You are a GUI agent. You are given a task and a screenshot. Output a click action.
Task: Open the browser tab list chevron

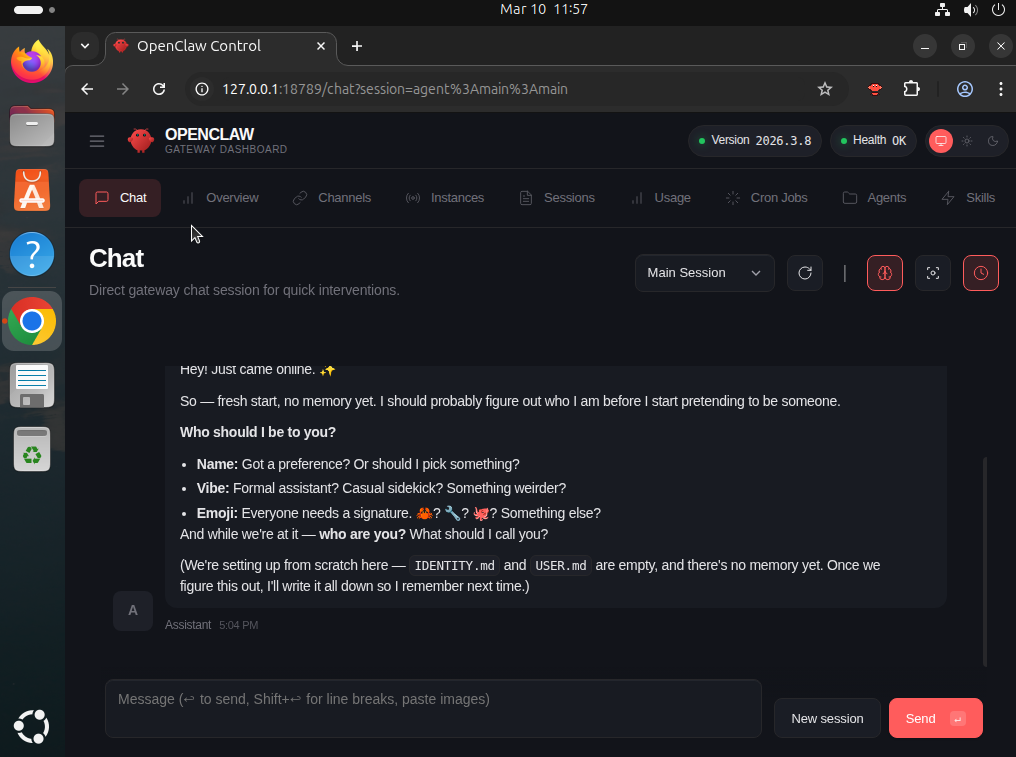(85, 46)
